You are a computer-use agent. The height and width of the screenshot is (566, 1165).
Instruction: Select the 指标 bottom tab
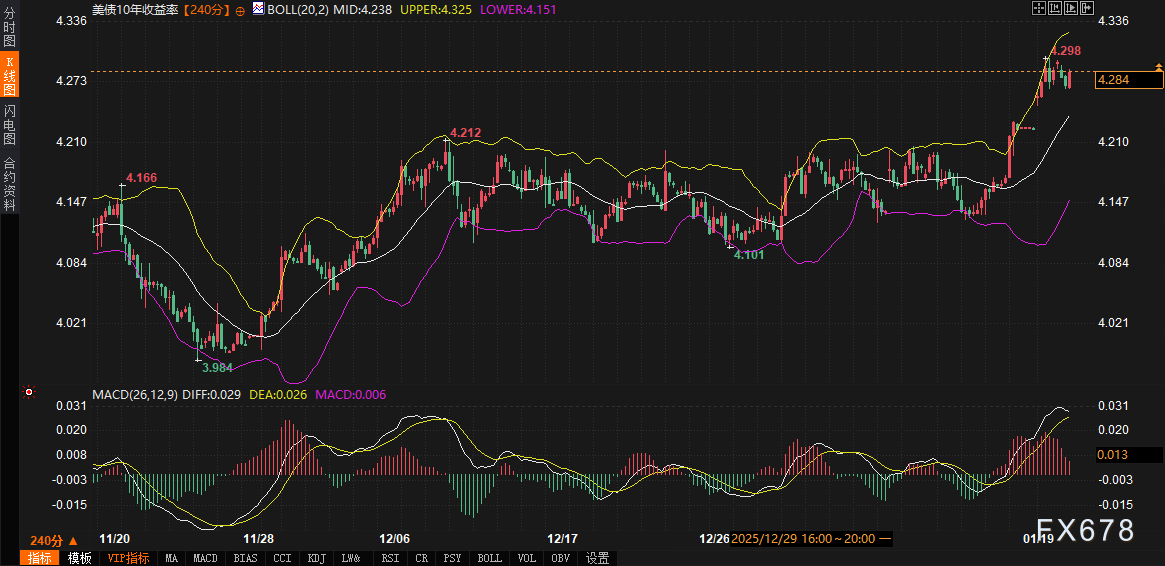(x=40, y=558)
